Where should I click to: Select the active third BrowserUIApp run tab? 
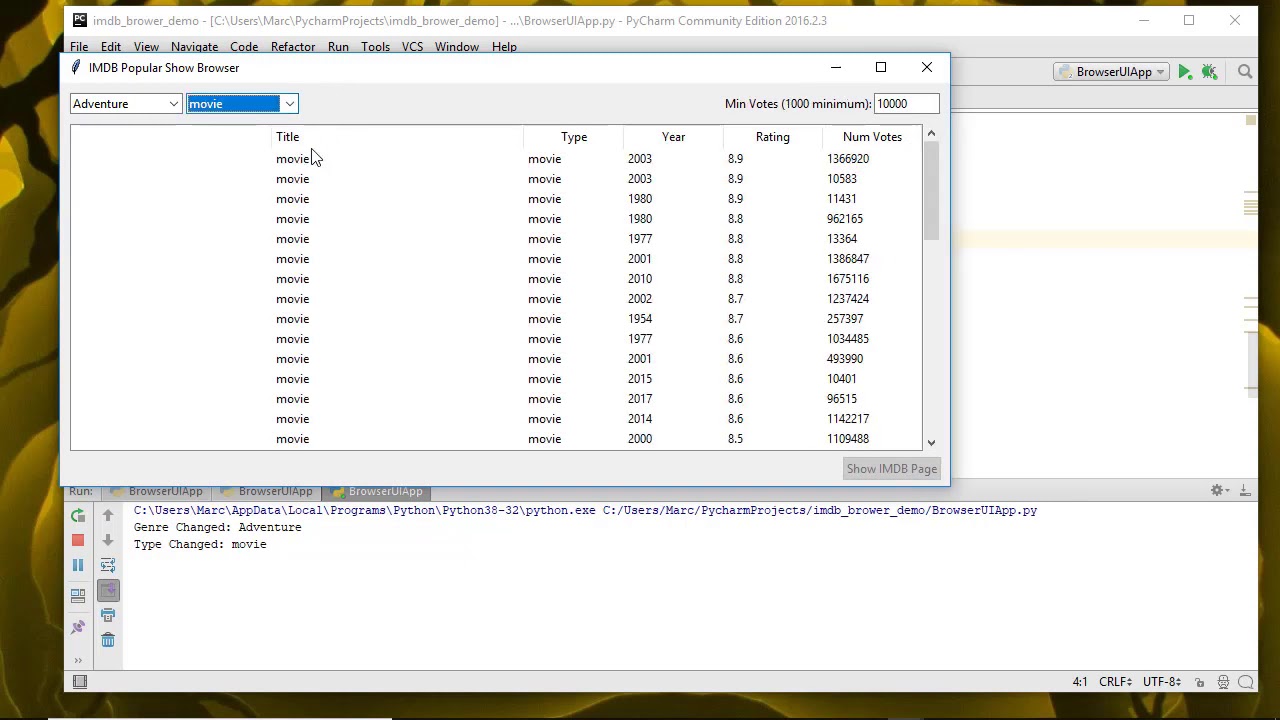coord(376,491)
